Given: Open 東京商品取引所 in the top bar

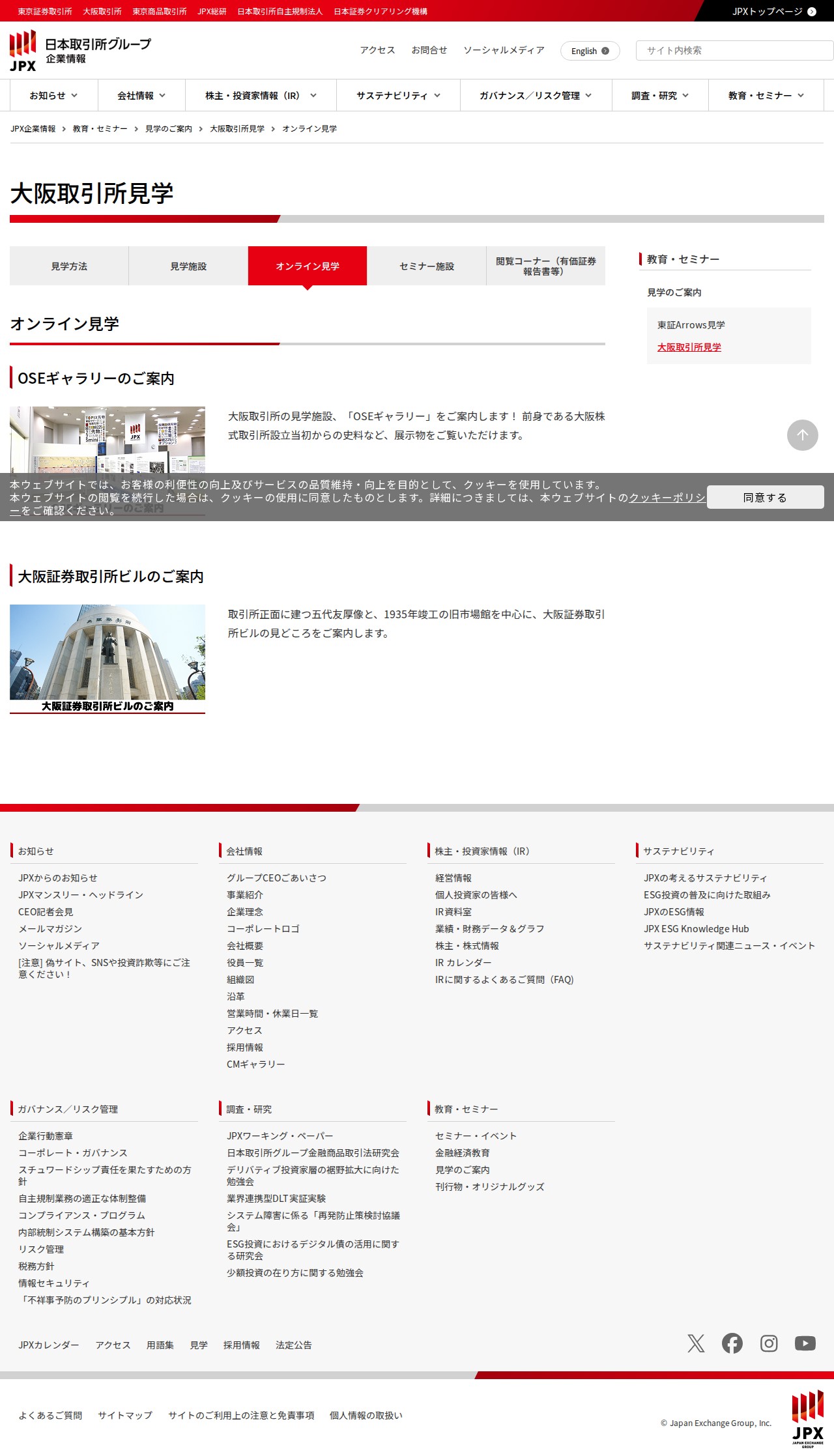Looking at the screenshot, I should coord(160,12).
